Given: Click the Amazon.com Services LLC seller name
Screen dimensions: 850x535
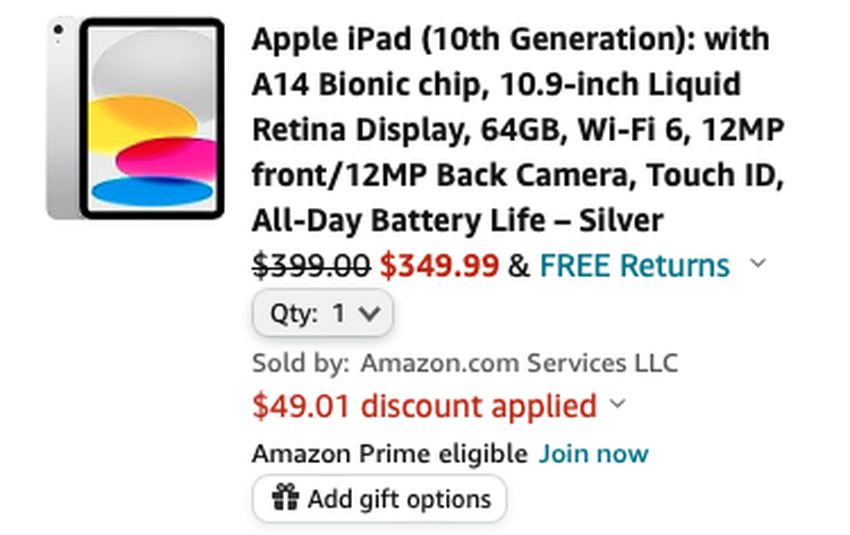Looking at the screenshot, I should click(x=519, y=362).
